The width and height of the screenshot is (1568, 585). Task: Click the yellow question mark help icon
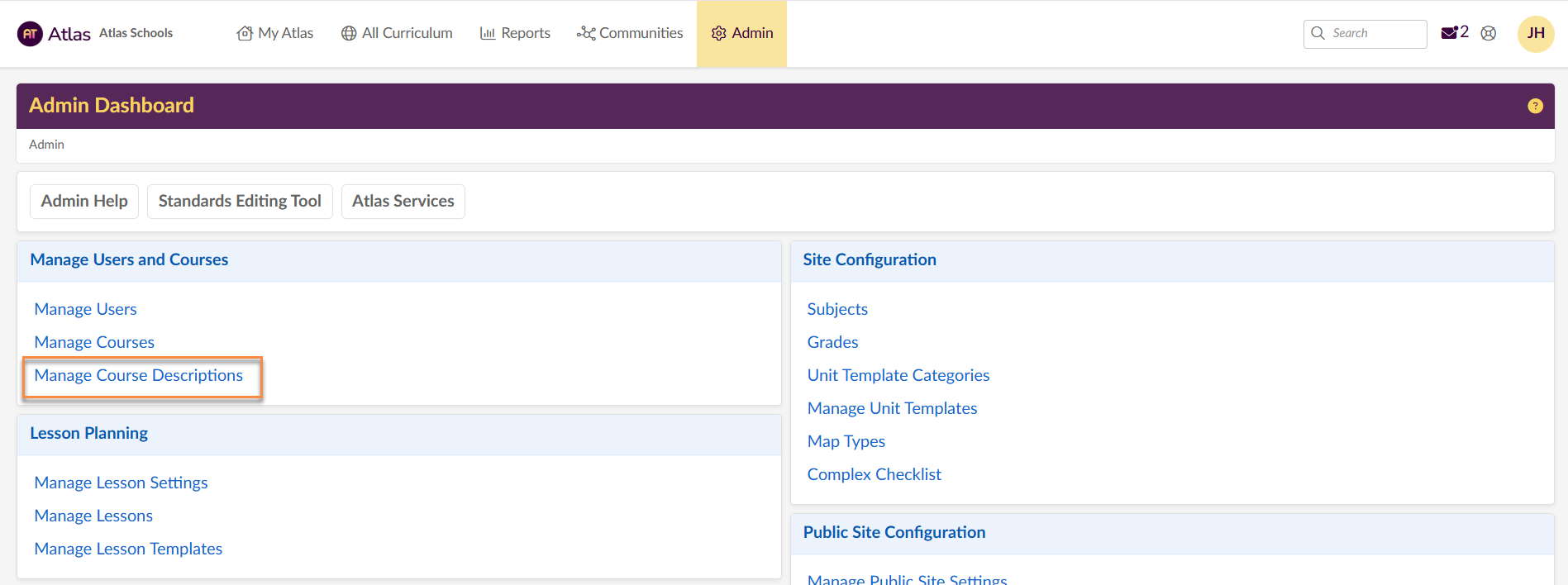coord(1535,106)
